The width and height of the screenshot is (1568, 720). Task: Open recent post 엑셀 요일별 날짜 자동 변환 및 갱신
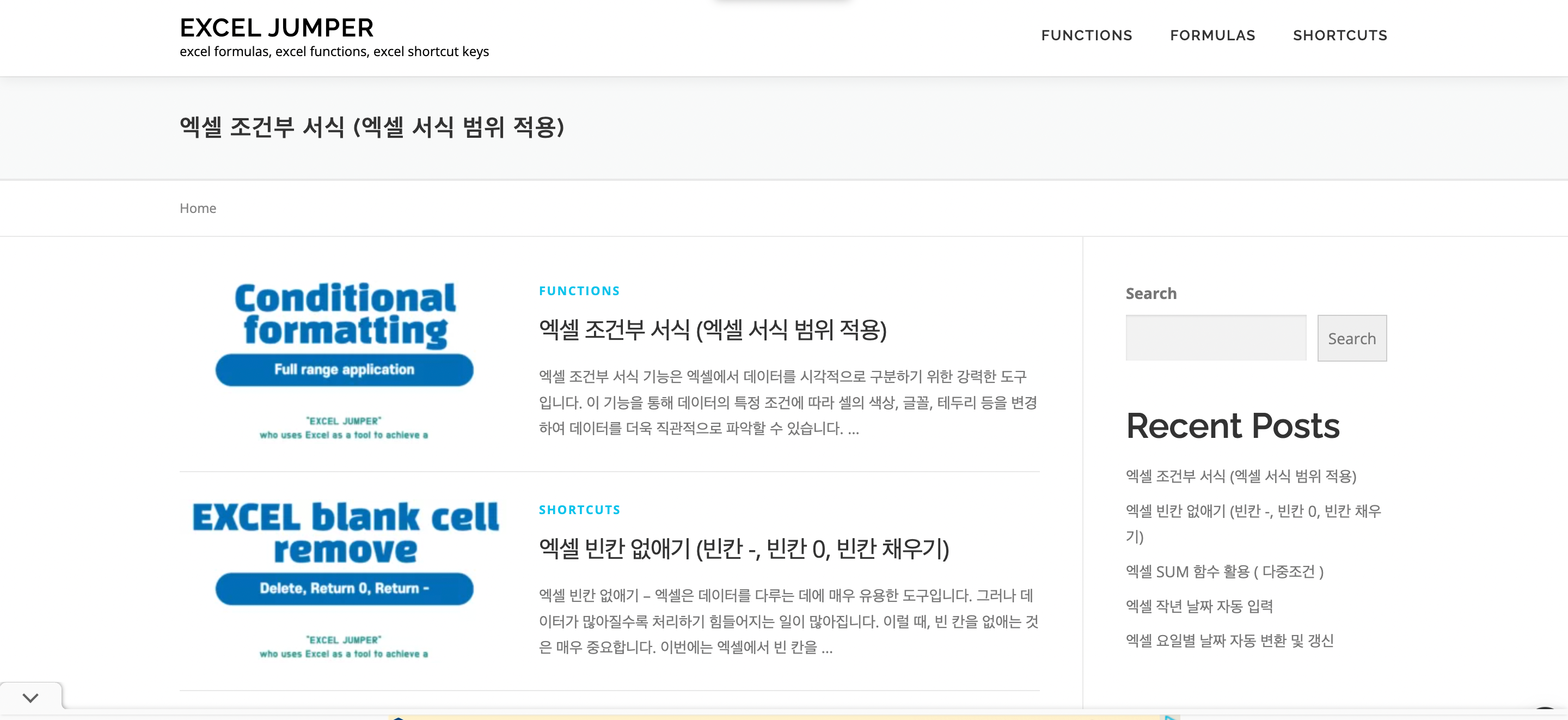coord(1229,640)
